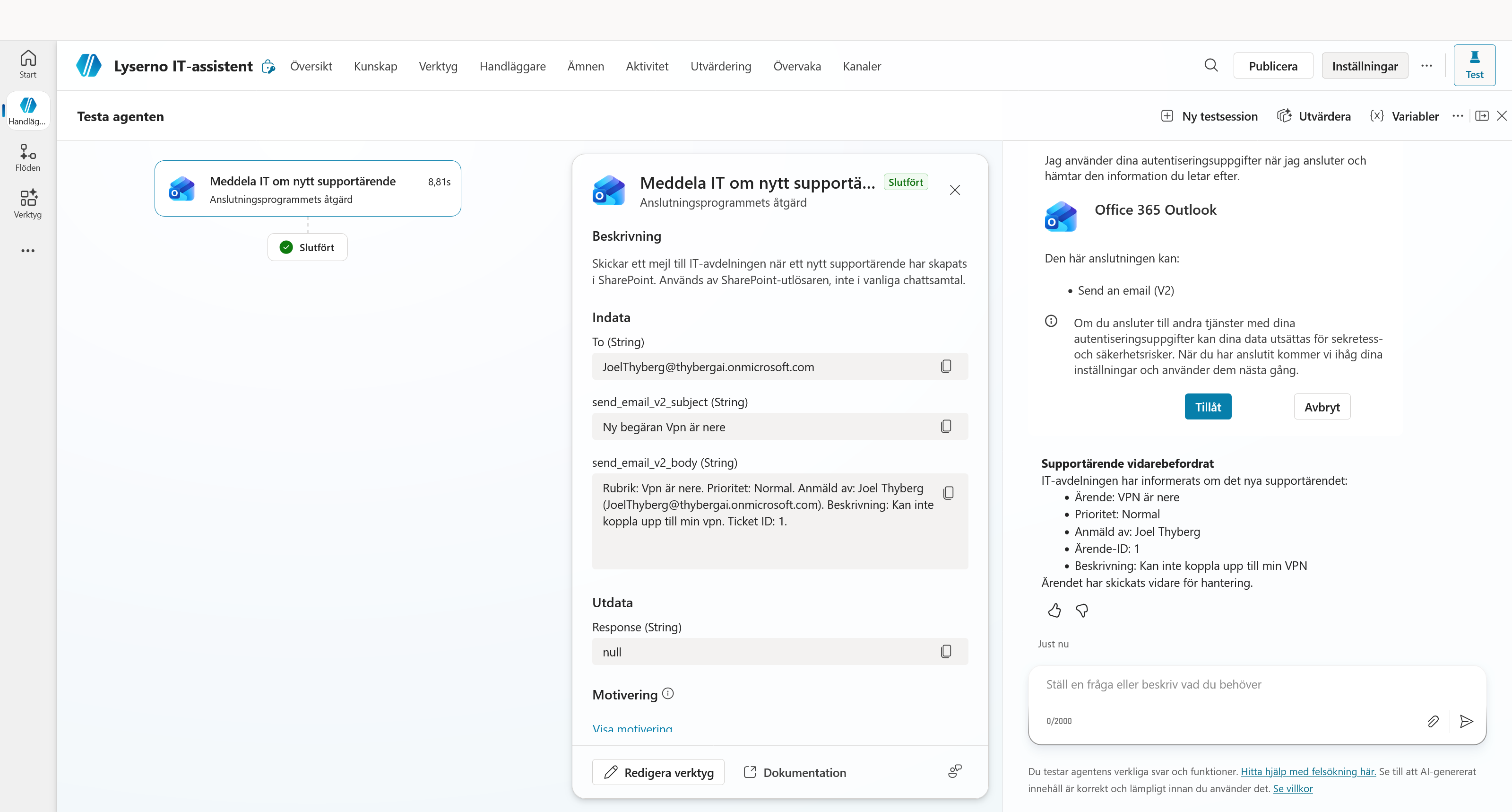
Task: Copy the To email address value
Action: pyautogui.click(x=946, y=367)
